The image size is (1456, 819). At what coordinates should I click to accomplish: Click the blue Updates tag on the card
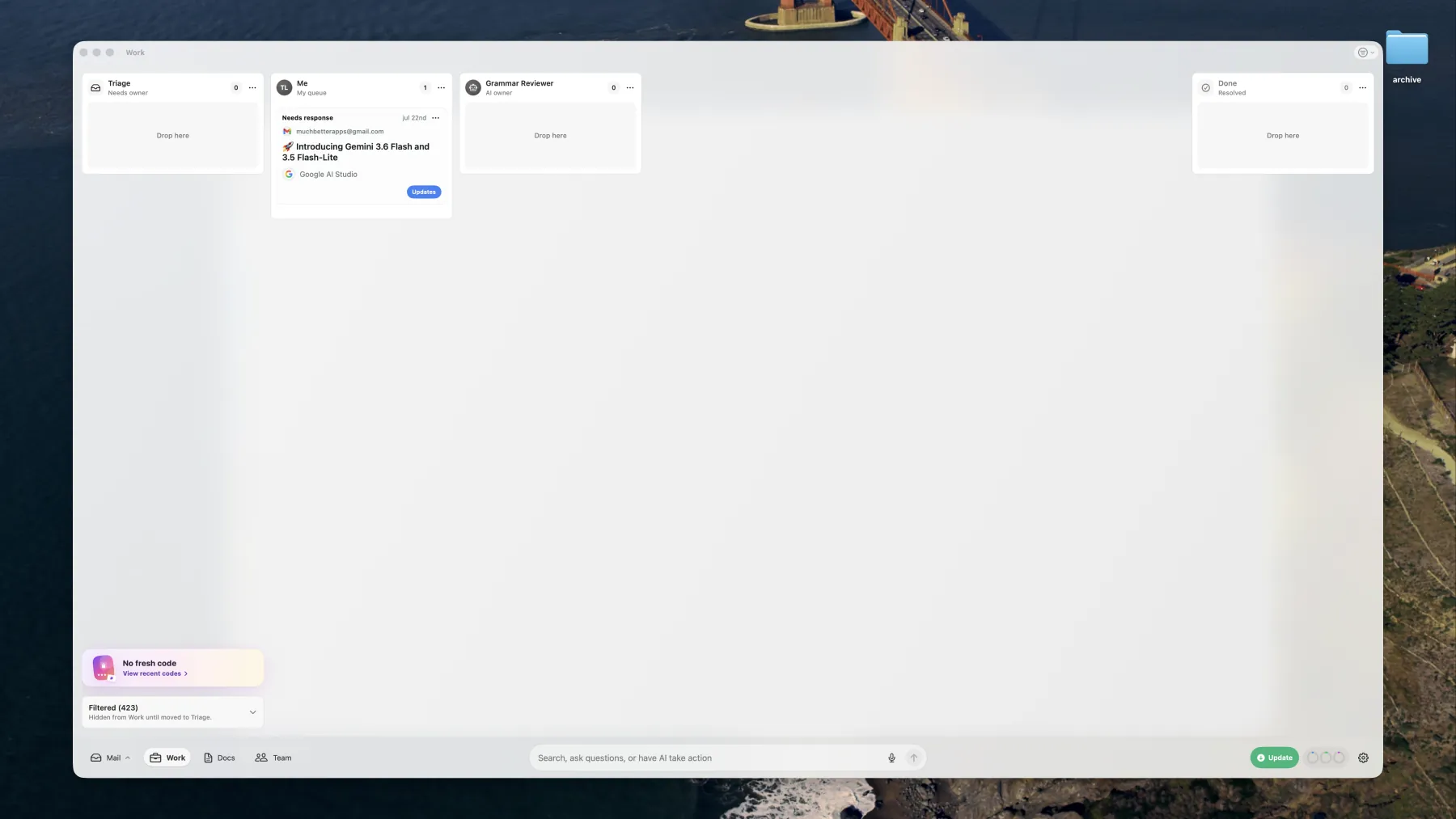(424, 192)
